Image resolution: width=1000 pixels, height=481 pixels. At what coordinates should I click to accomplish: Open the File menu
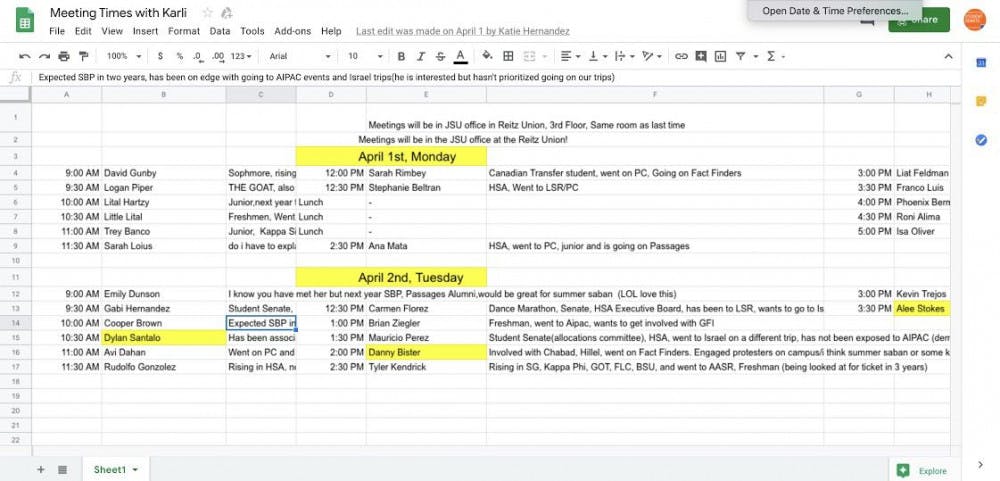(x=57, y=31)
